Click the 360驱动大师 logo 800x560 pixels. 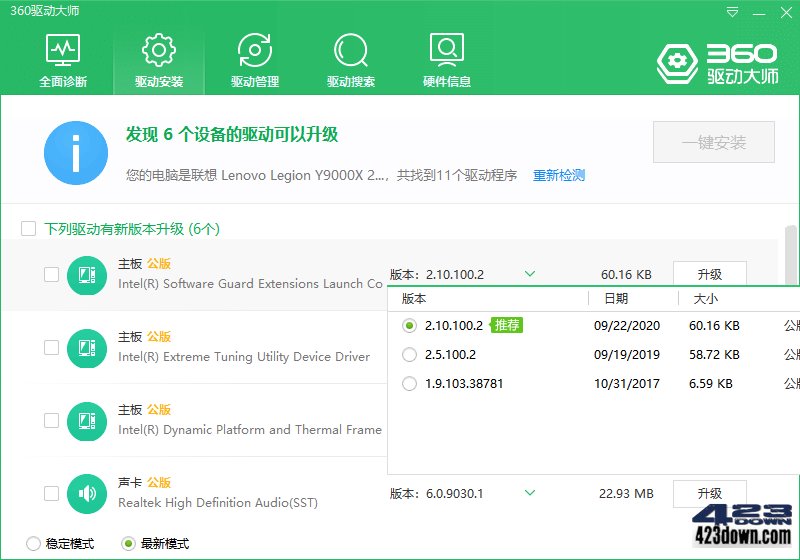point(717,63)
